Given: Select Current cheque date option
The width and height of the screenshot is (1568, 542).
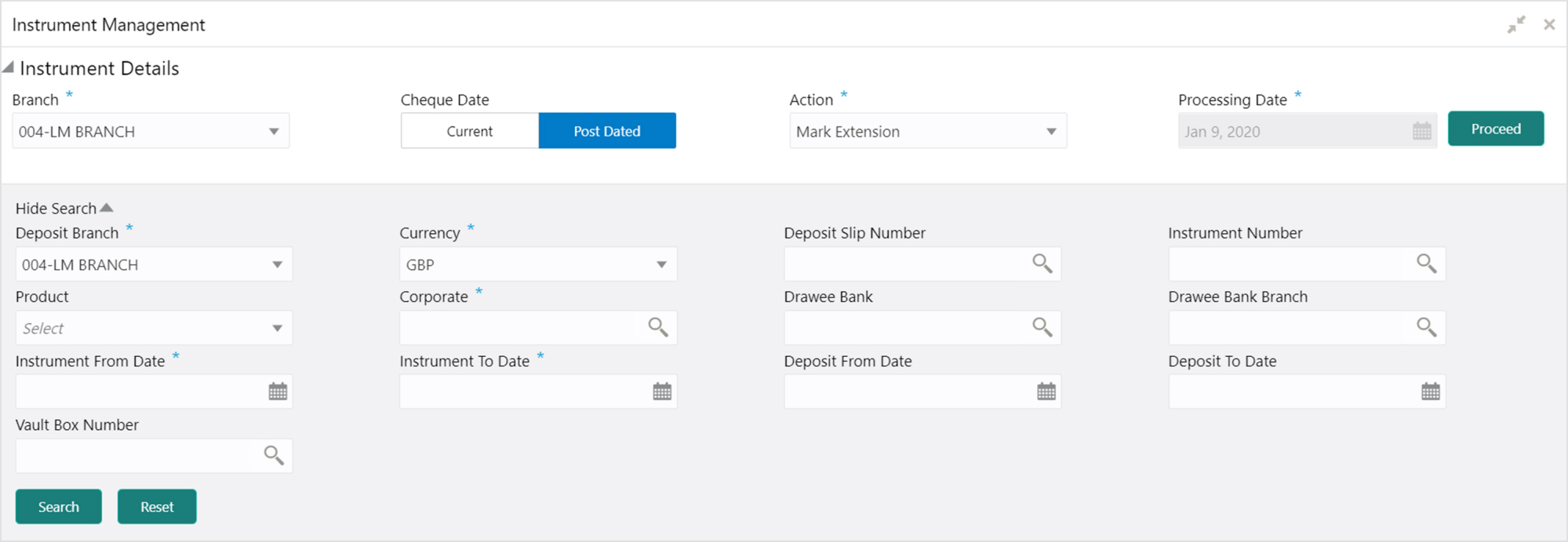Looking at the screenshot, I should 470,131.
